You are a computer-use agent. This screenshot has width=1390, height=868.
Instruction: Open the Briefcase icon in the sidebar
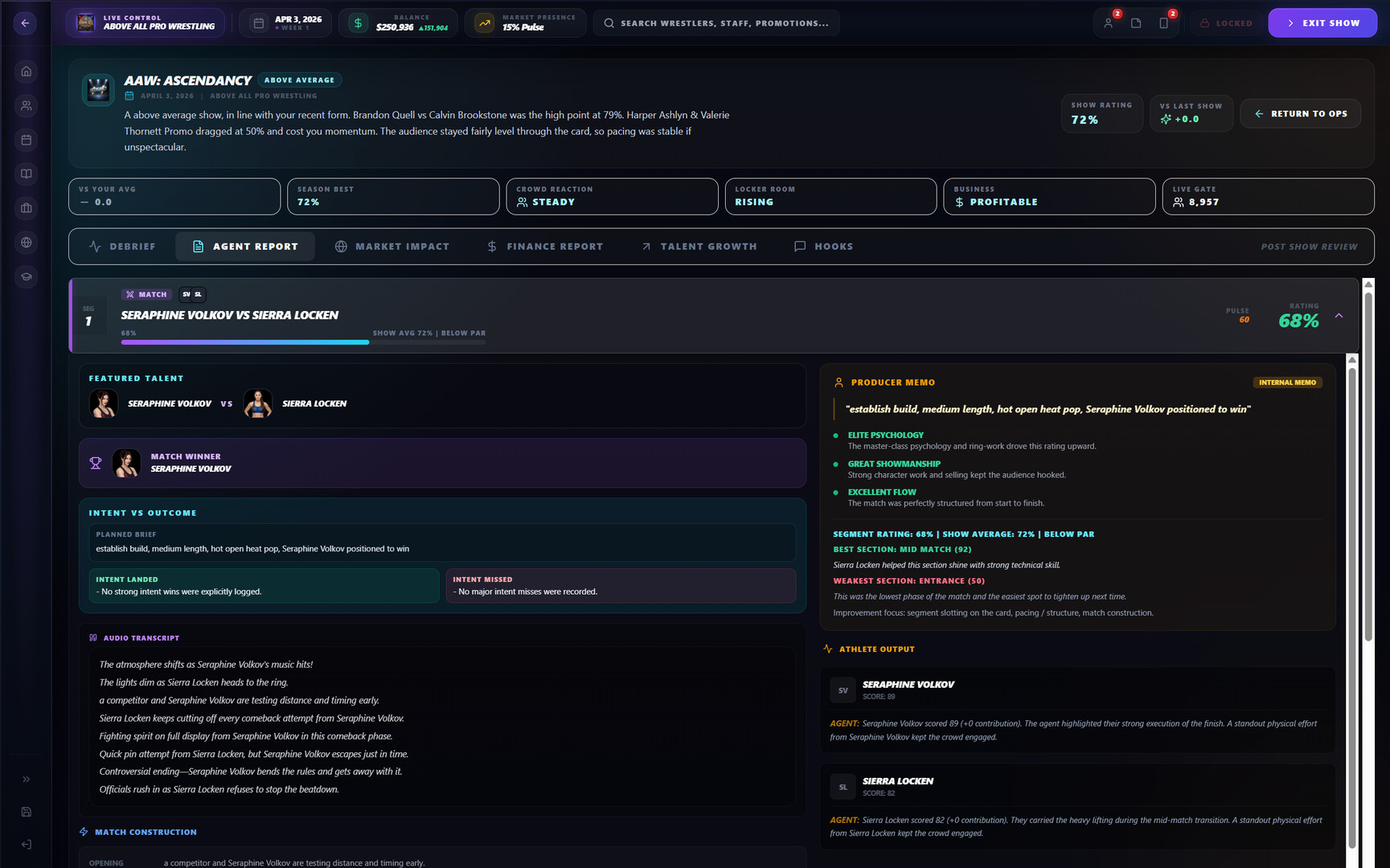[x=26, y=208]
